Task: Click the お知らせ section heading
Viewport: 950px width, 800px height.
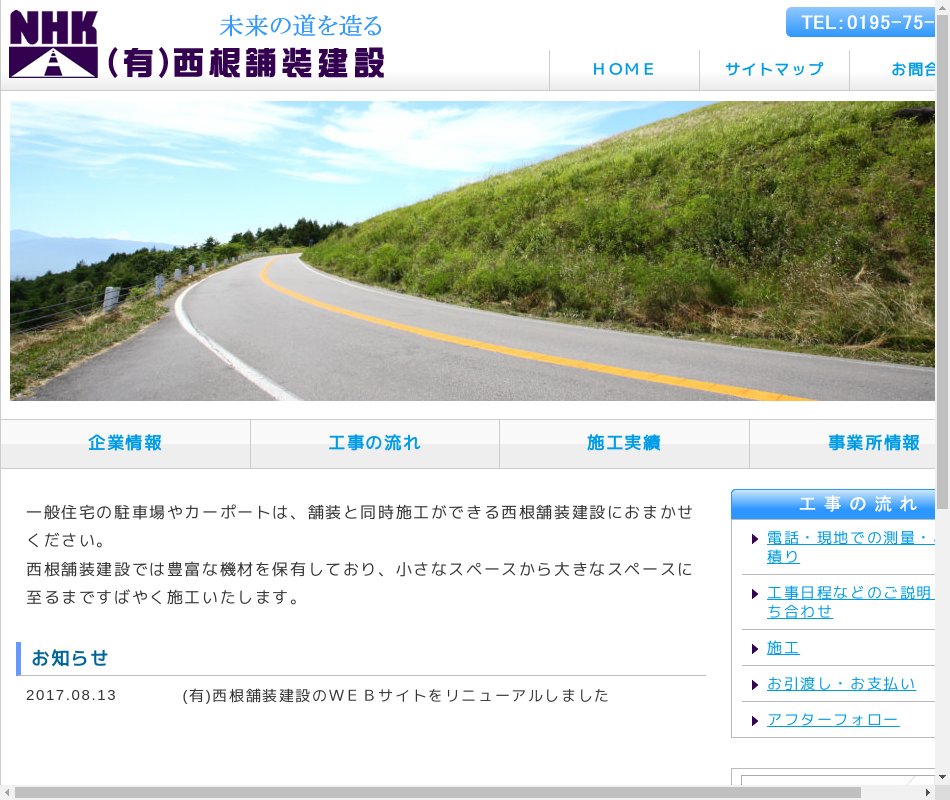Action: click(70, 658)
